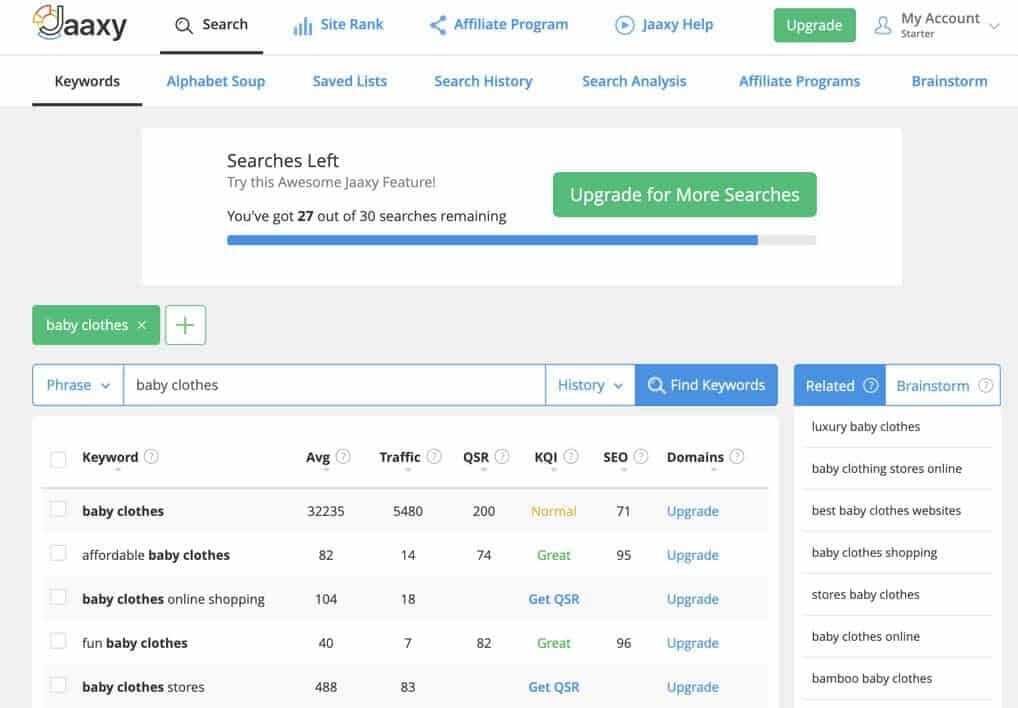Toggle the select-all checkbox in table header
Image resolution: width=1018 pixels, height=708 pixels.
coord(58,459)
